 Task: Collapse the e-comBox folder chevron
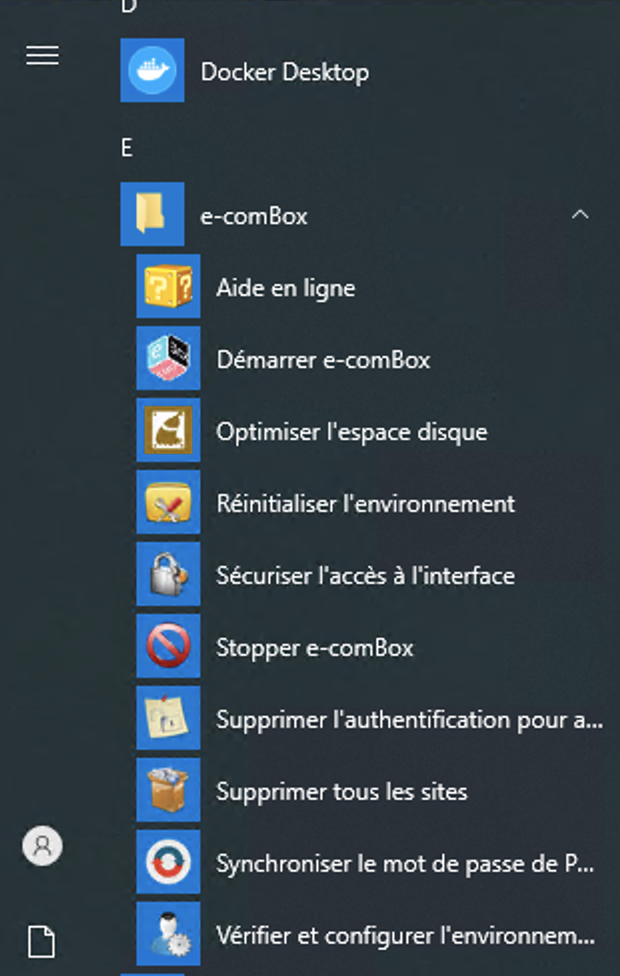pos(580,215)
